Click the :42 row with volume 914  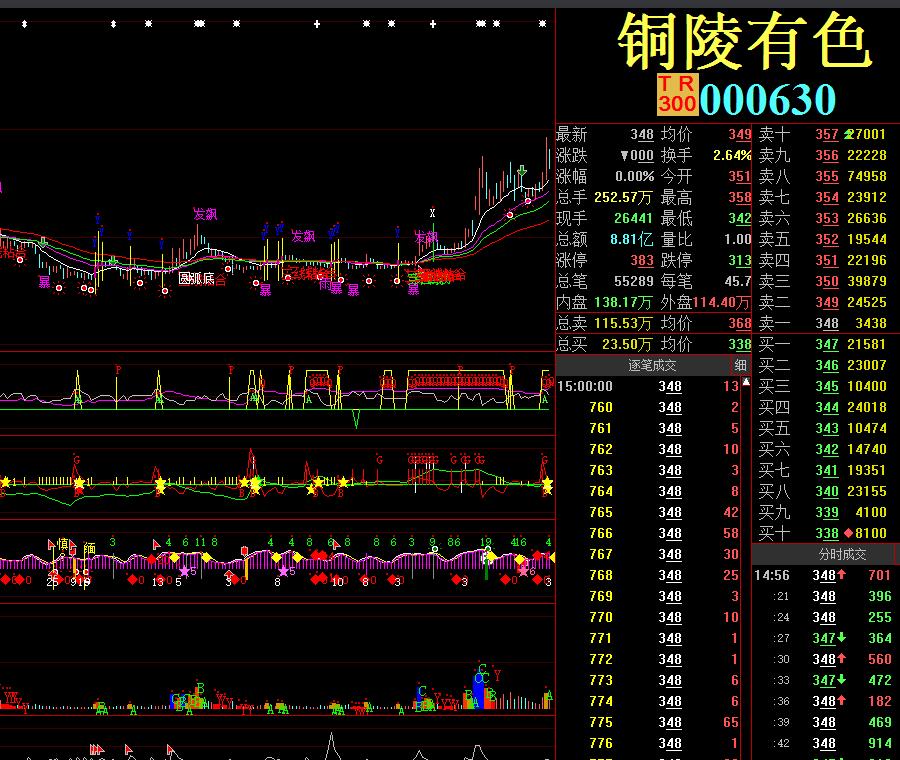coord(823,743)
